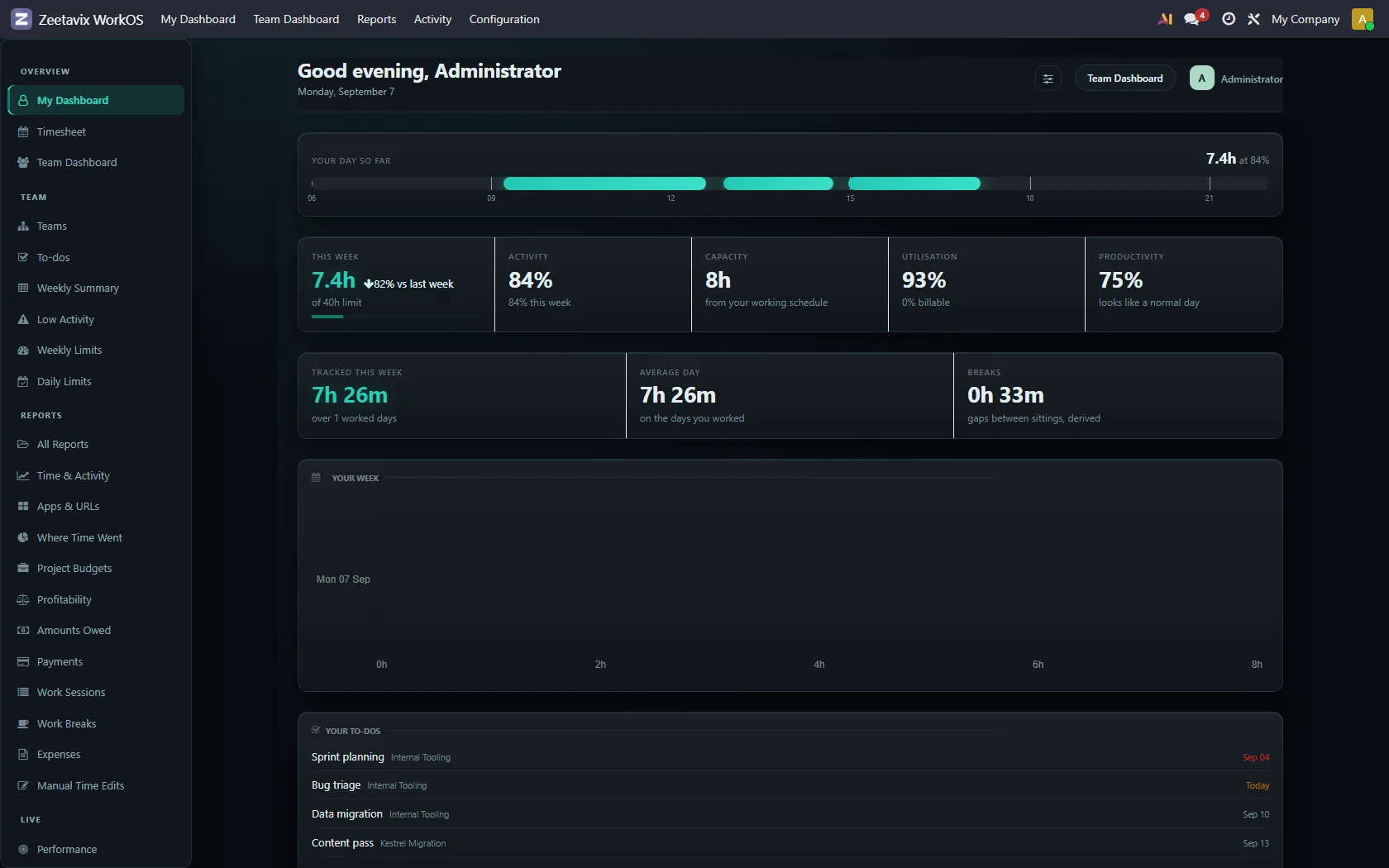Click the Mon 07 Sep chart row label
The width and height of the screenshot is (1389, 868).
pyautogui.click(x=343, y=579)
